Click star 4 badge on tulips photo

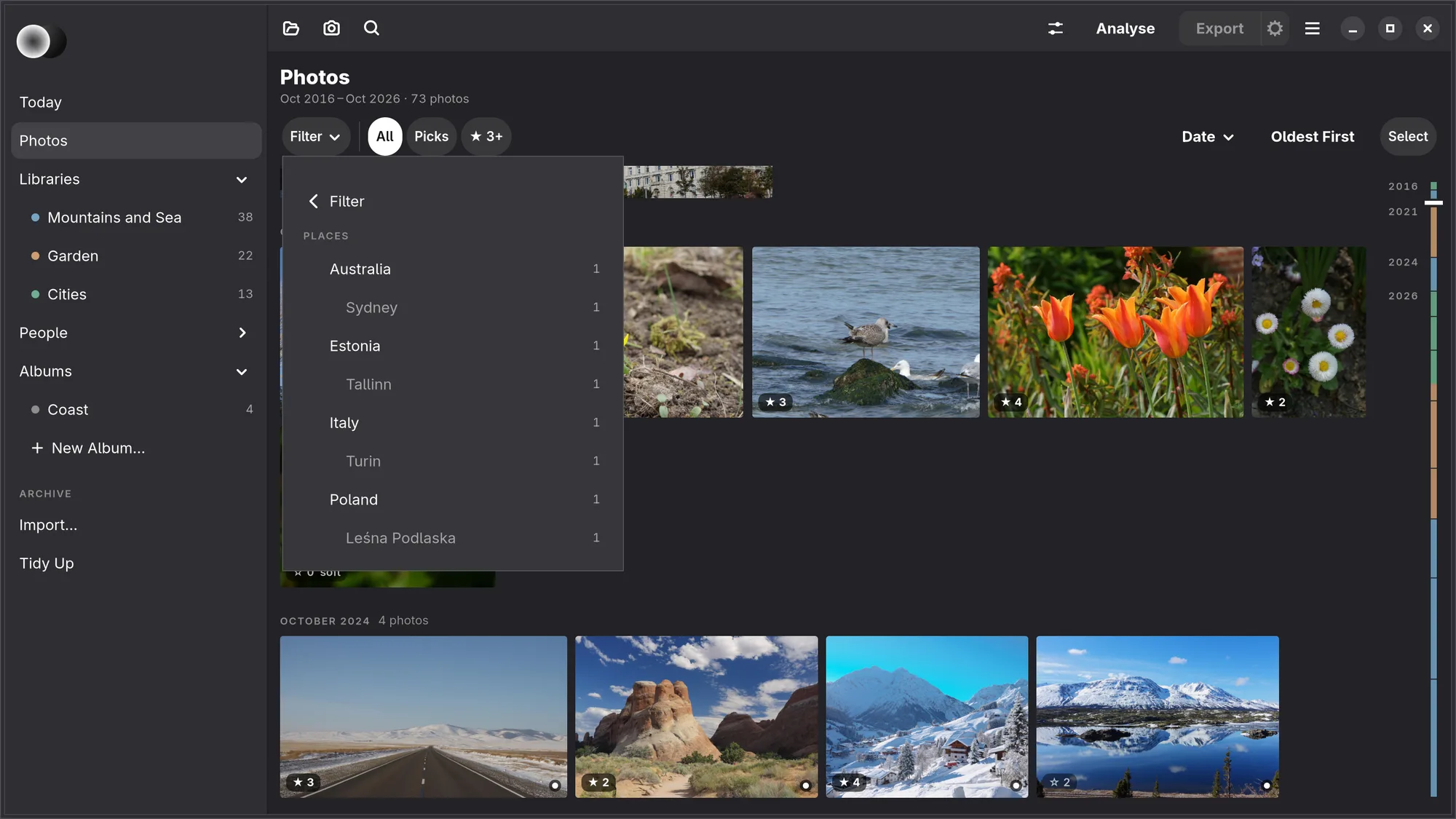coord(1011,402)
